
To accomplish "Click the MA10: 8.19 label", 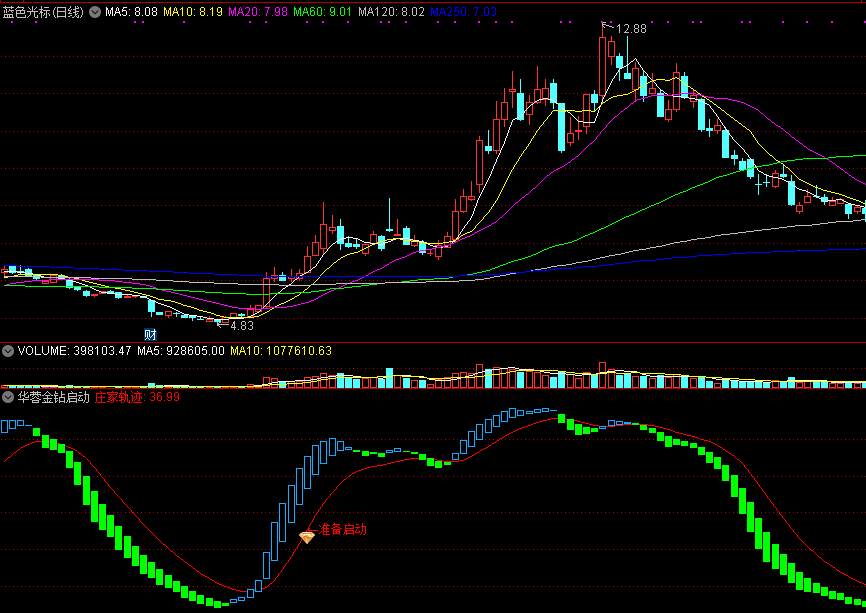I will click(x=193, y=12).
